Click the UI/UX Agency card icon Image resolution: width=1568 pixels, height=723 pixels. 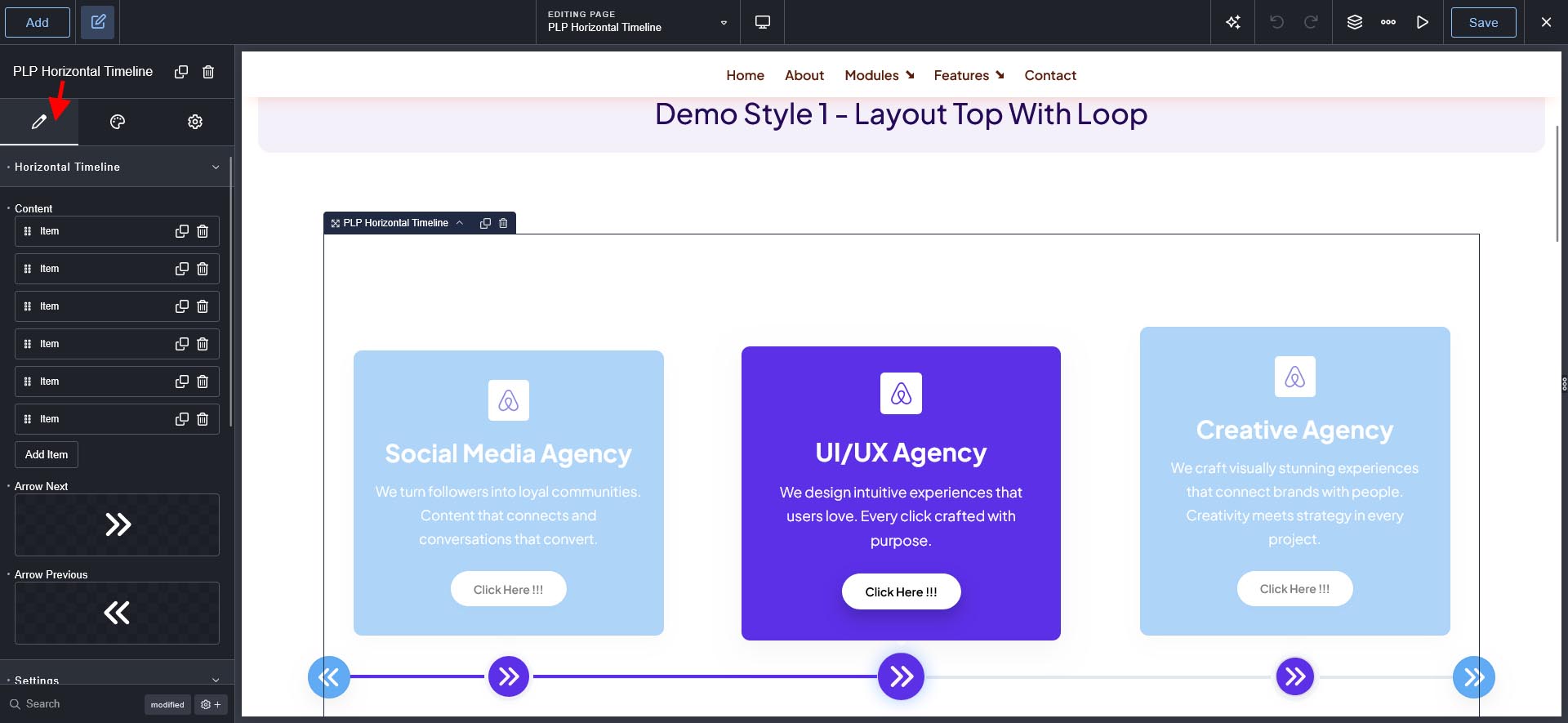(x=901, y=394)
